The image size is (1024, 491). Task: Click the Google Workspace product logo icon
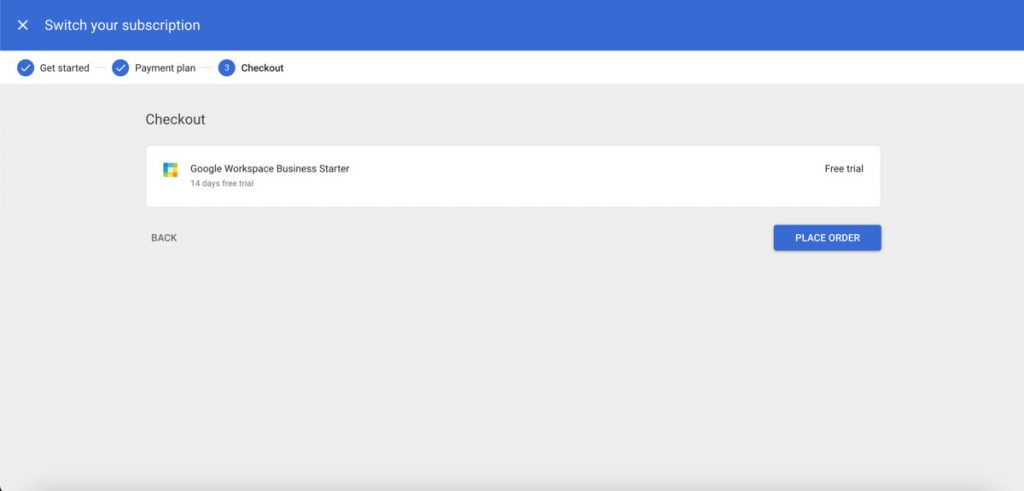point(170,170)
